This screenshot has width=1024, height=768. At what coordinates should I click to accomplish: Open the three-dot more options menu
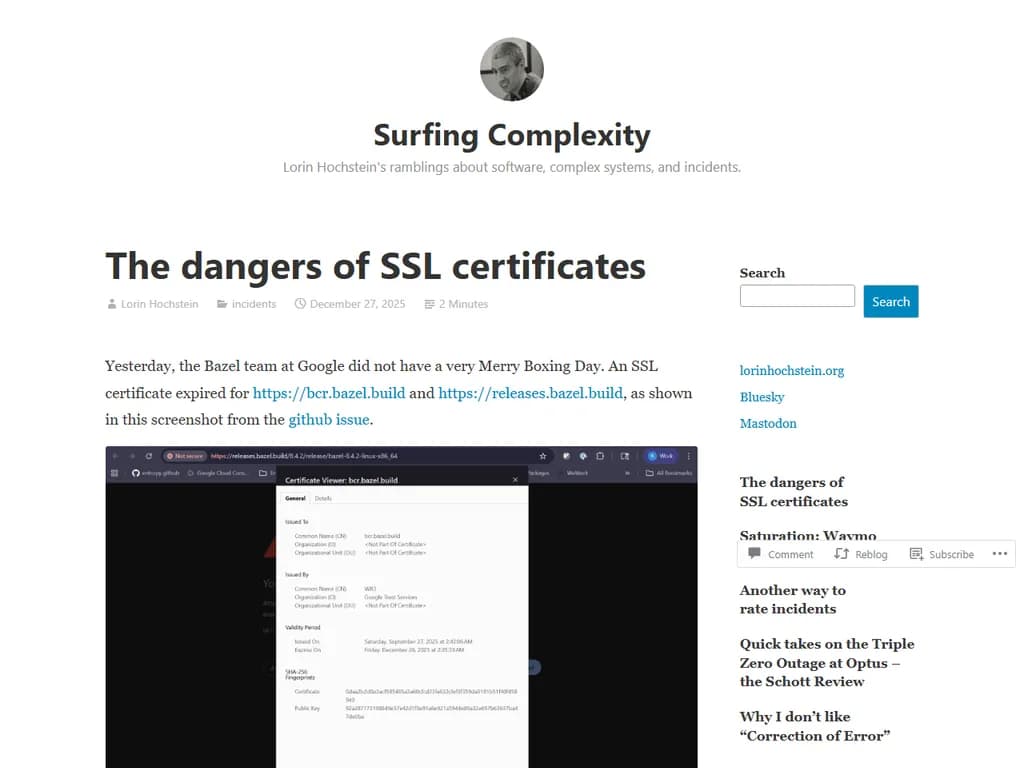coord(999,554)
